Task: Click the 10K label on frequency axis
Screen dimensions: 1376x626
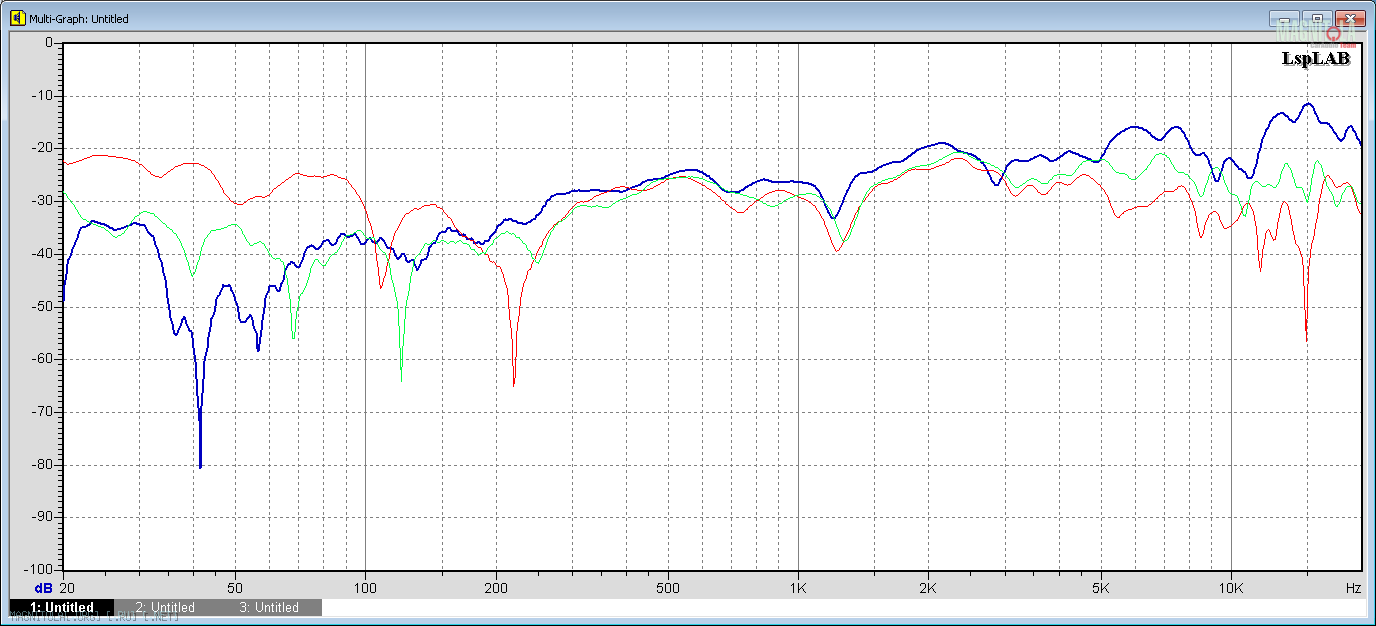Action: tap(1230, 587)
